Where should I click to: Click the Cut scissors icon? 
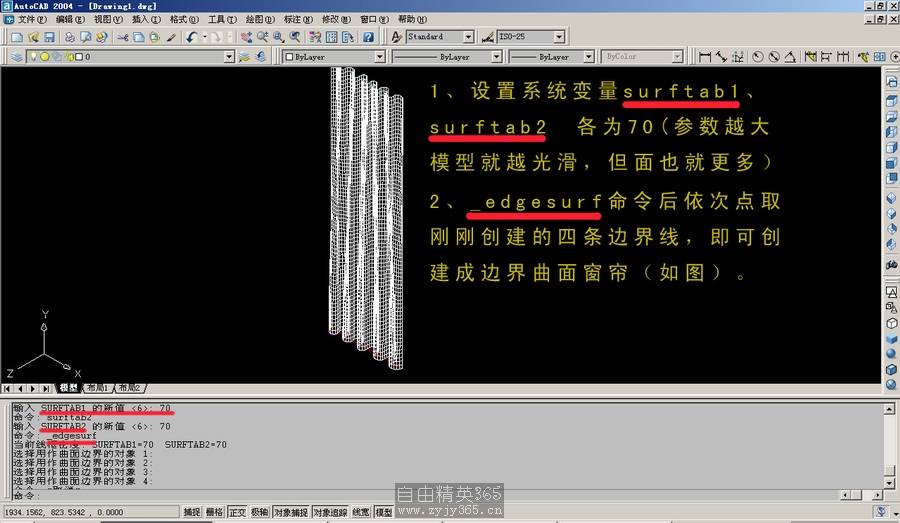click(x=122, y=37)
